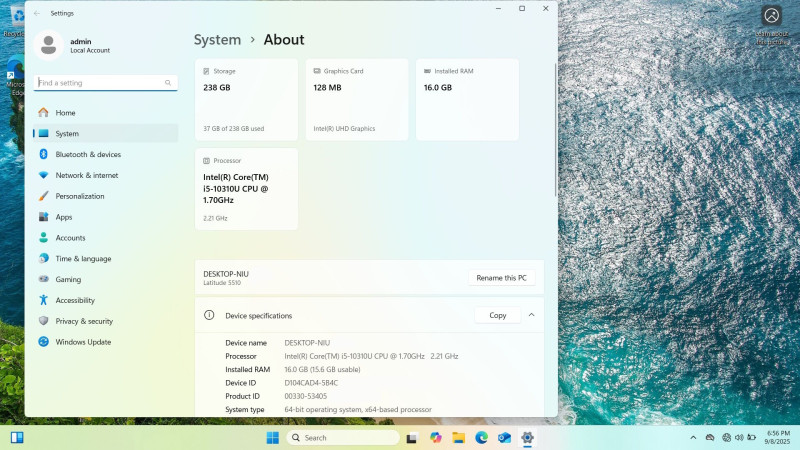This screenshot has width=800, height=450.
Task: Show hidden system tray icons
Action: (x=693, y=438)
